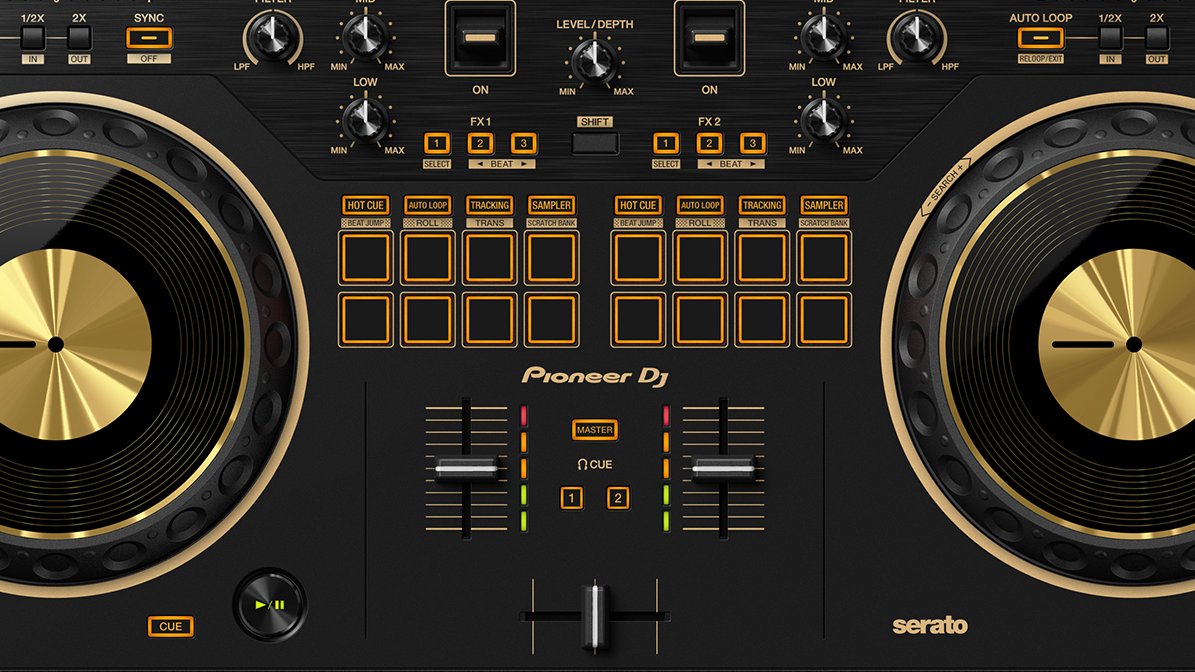
Task: Trigger bottom-row pad under left SAMPLER
Action: pyautogui.click(x=551, y=320)
